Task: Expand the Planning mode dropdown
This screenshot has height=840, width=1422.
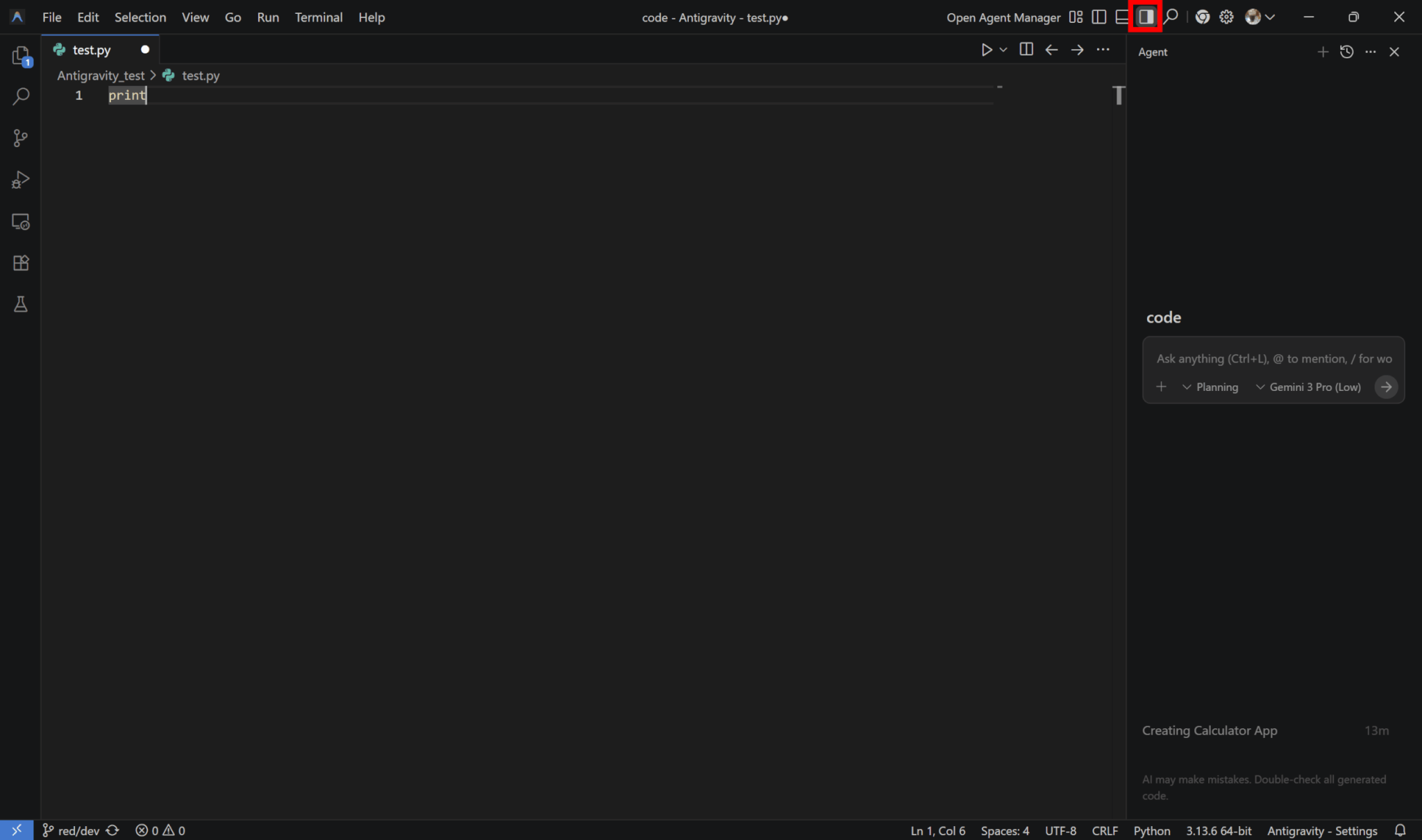Action: 1210,387
